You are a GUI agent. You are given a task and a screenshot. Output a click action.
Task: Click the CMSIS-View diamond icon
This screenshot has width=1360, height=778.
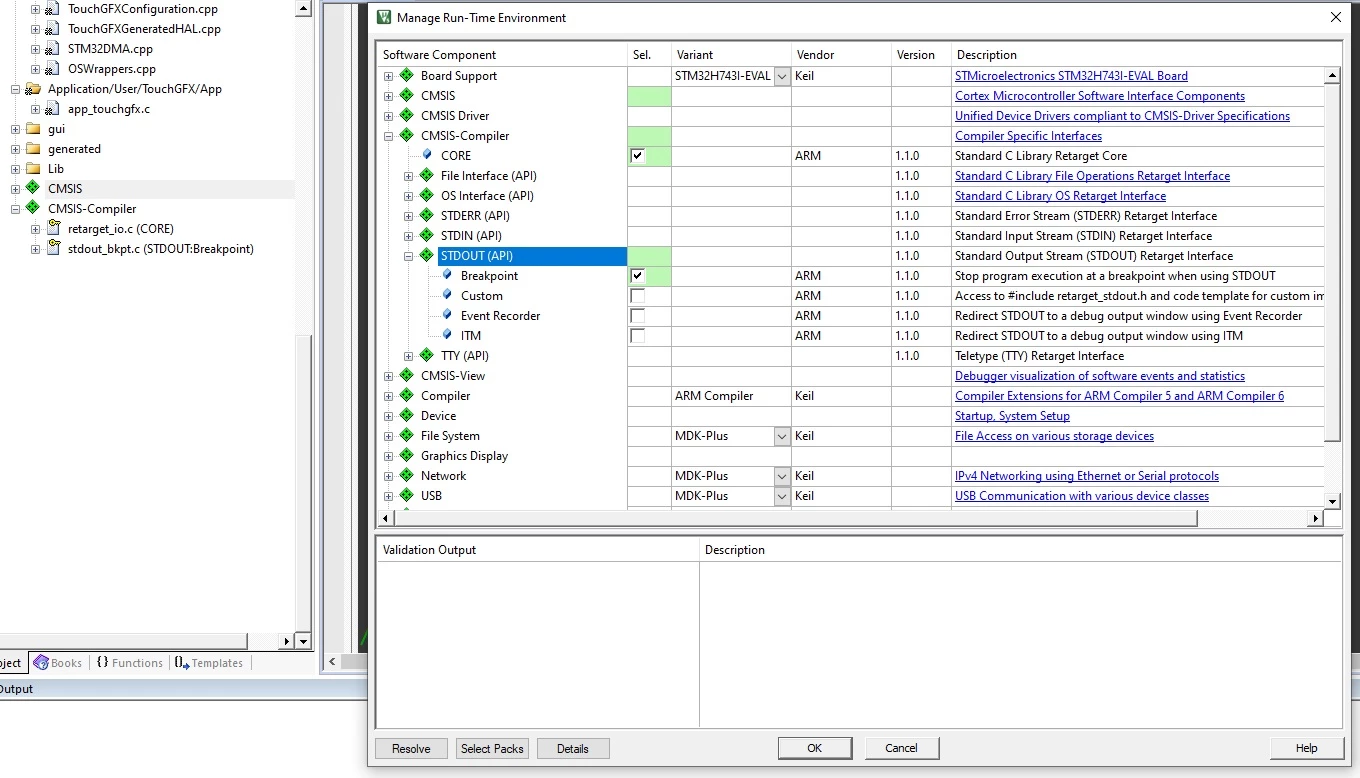coord(406,375)
